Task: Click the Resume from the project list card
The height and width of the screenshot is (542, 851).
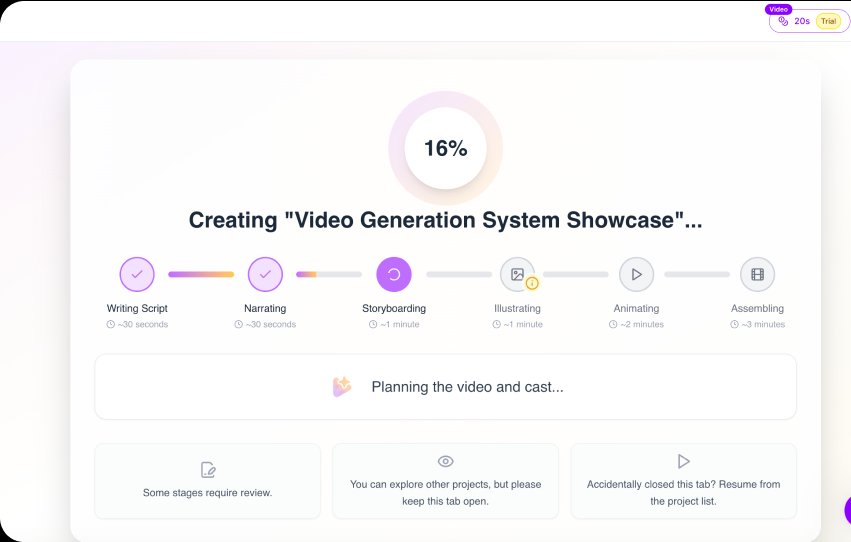Action: [x=683, y=481]
